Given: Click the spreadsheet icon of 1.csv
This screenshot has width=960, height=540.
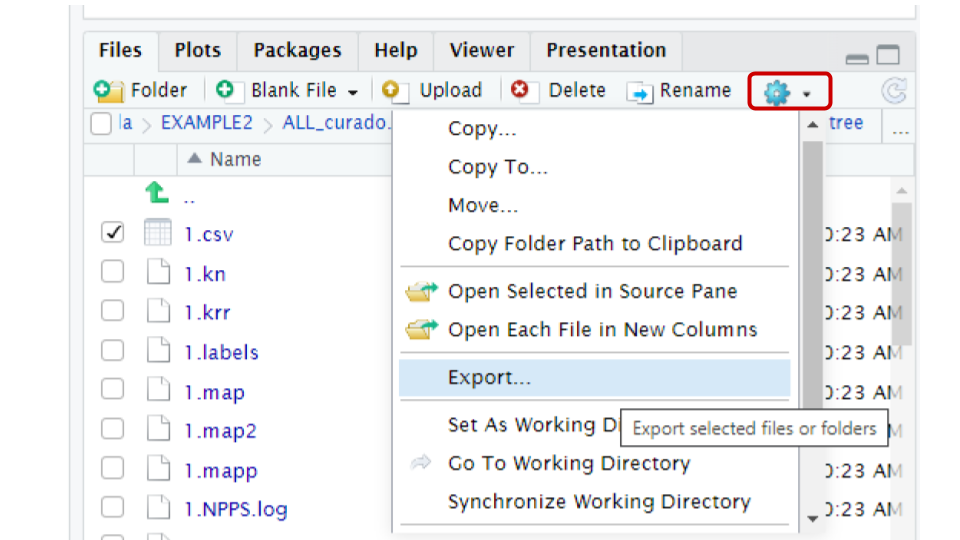Looking at the screenshot, I should pyautogui.click(x=157, y=232).
